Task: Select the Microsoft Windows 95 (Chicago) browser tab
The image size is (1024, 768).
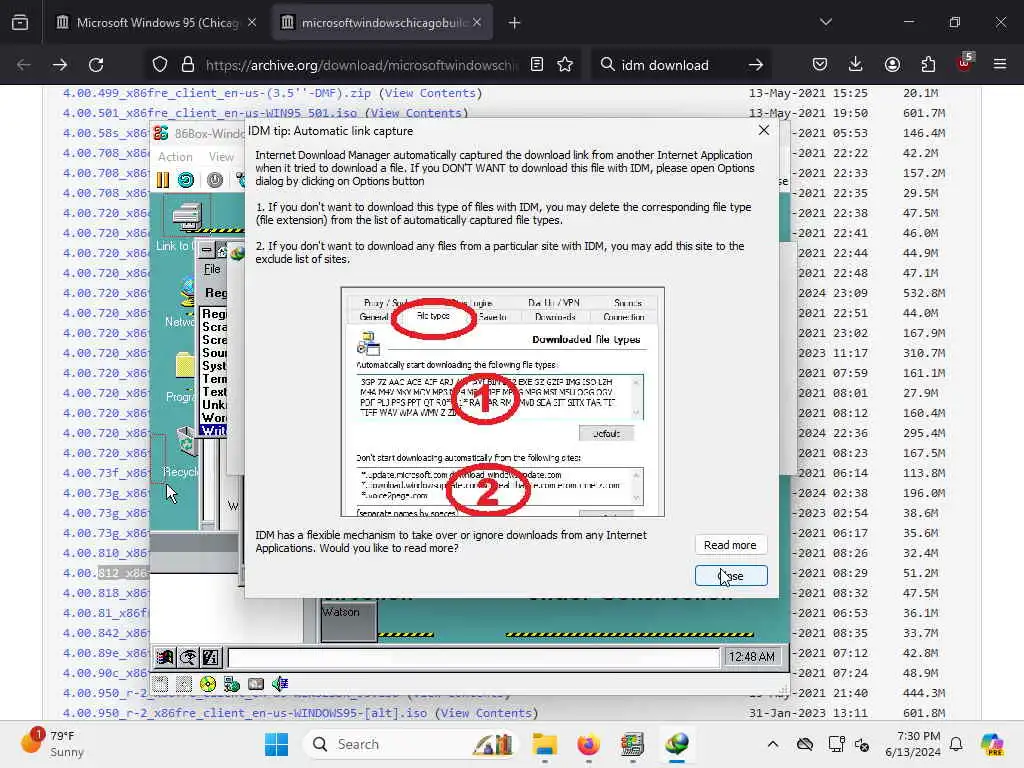Action: tap(157, 23)
